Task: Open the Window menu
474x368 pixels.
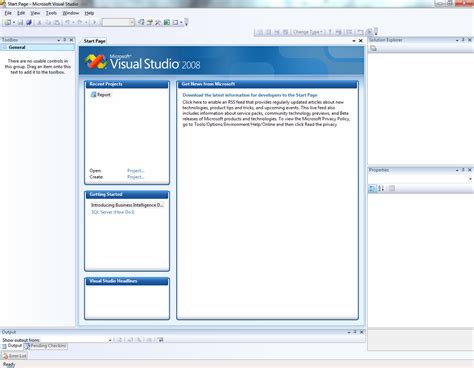Action: click(71, 13)
